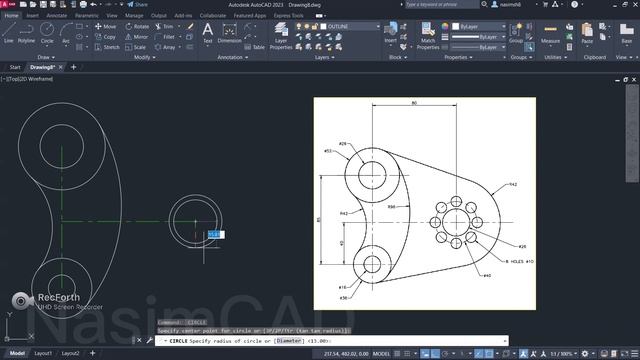The image size is (640, 360).
Task: Click Match Properties
Action: tap(428, 36)
